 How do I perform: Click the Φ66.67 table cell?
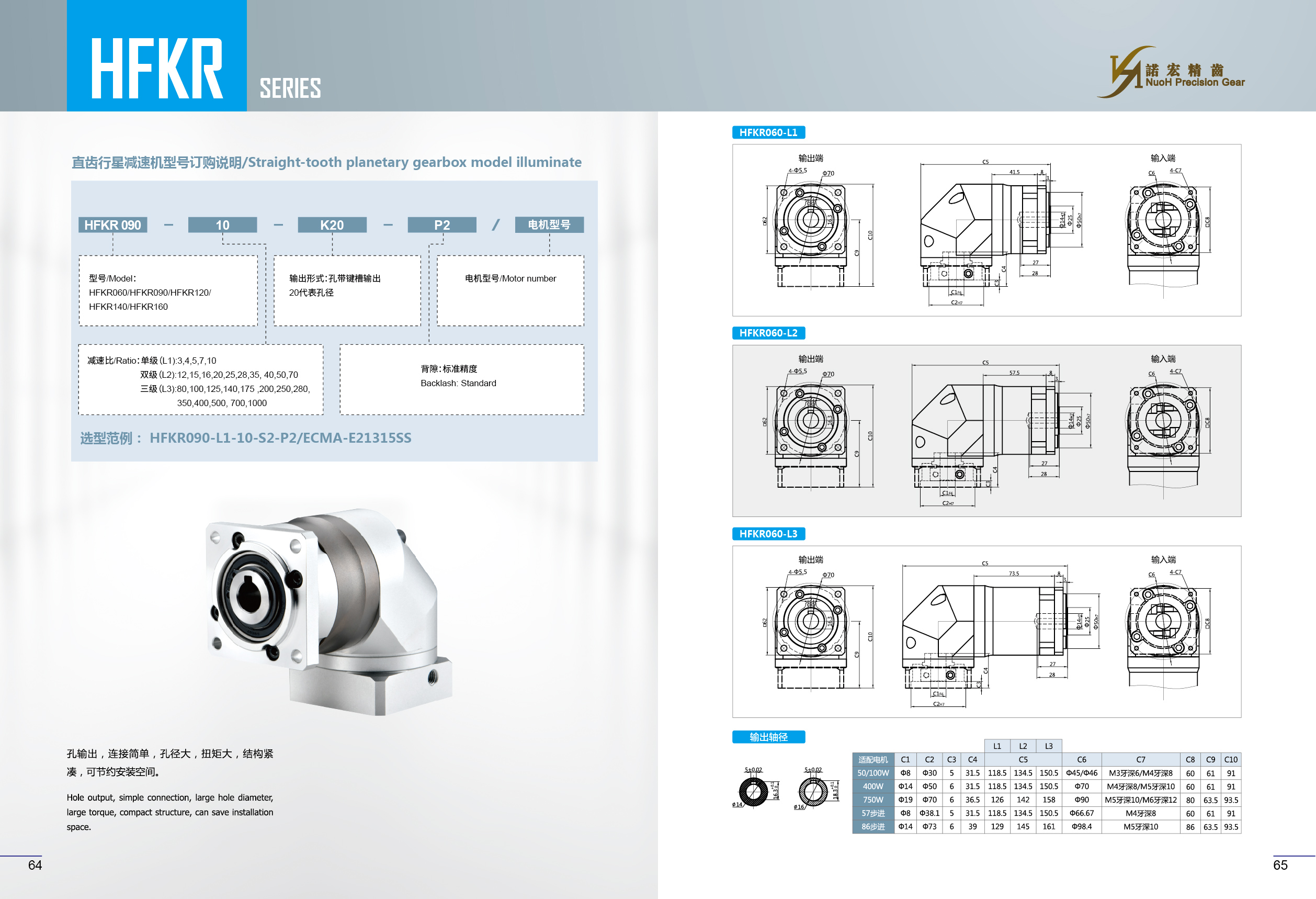click(x=1082, y=814)
